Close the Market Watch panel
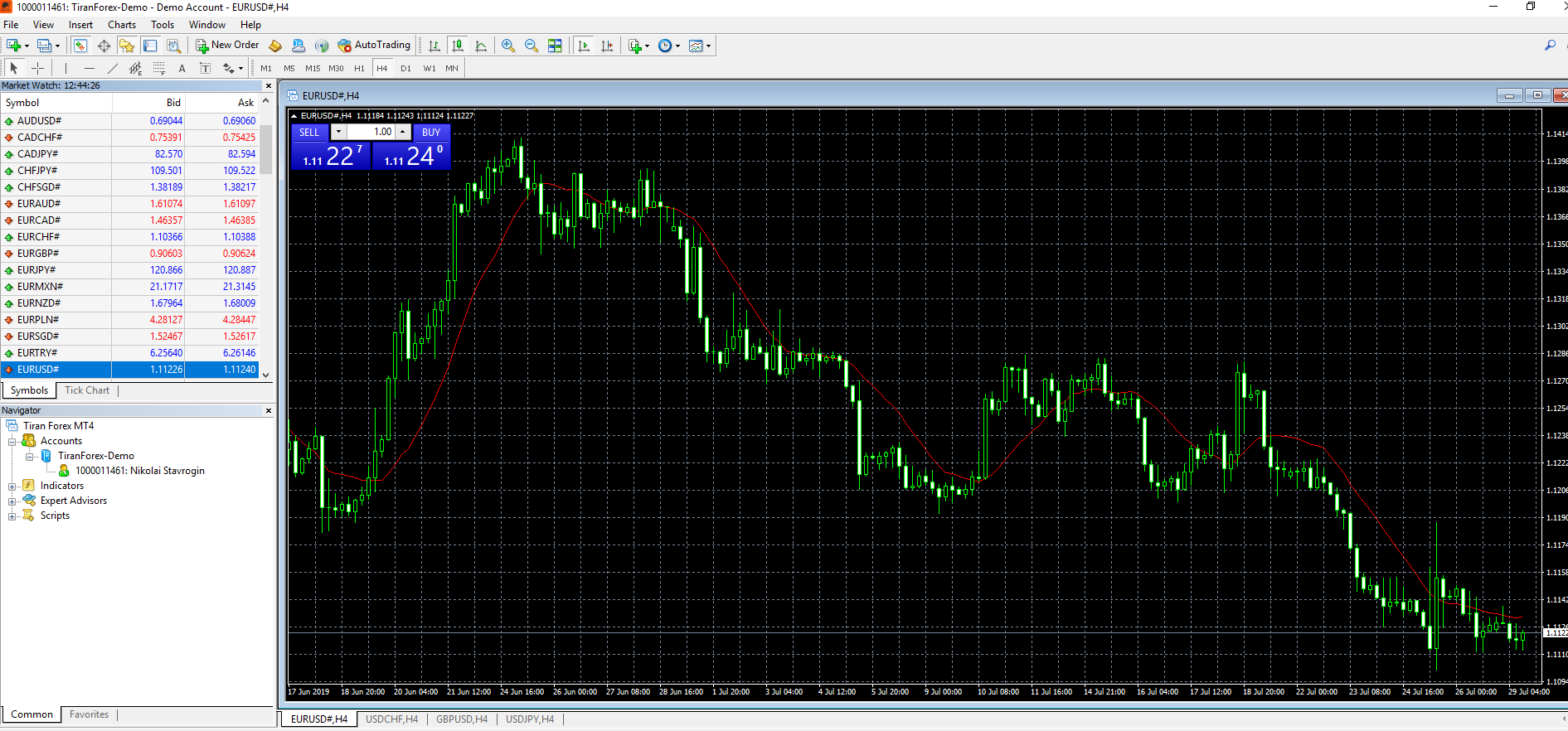Viewport: 1568px width, 731px height. pyautogui.click(x=268, y=86)
